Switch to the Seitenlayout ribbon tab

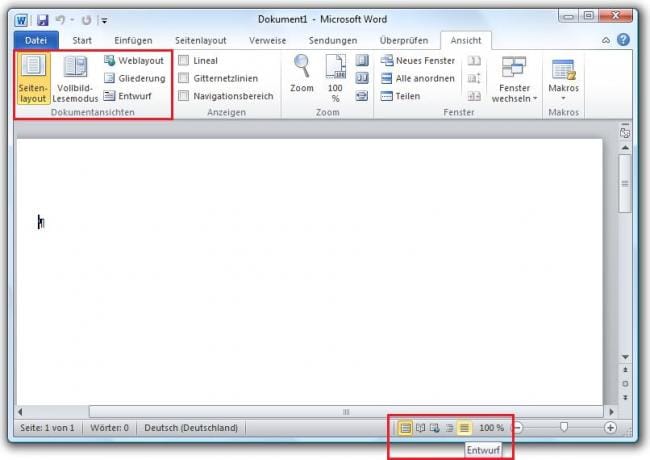(x=201, y=40)
